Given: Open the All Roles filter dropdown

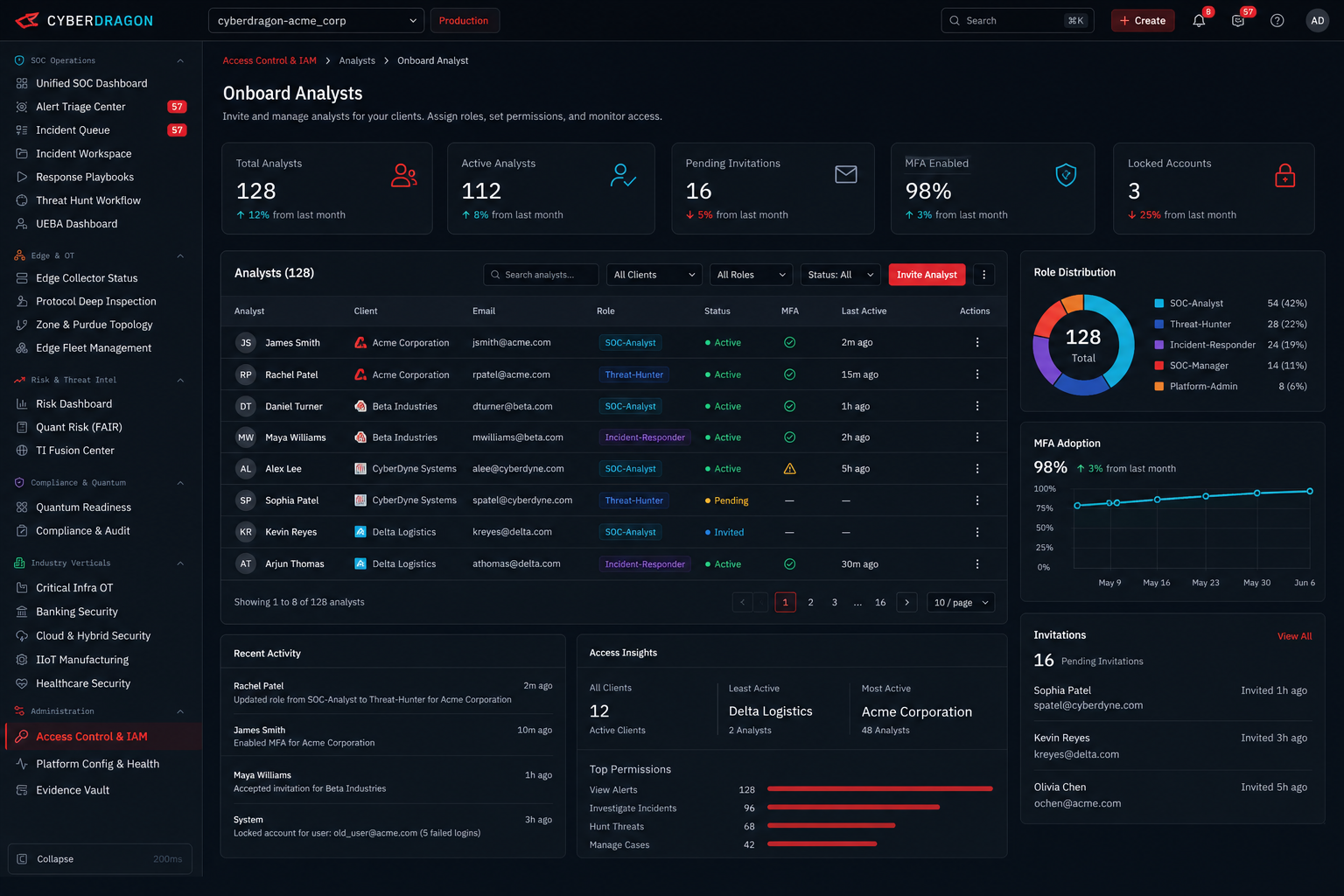Looking at the screenshot, I should tap(752, 275).
